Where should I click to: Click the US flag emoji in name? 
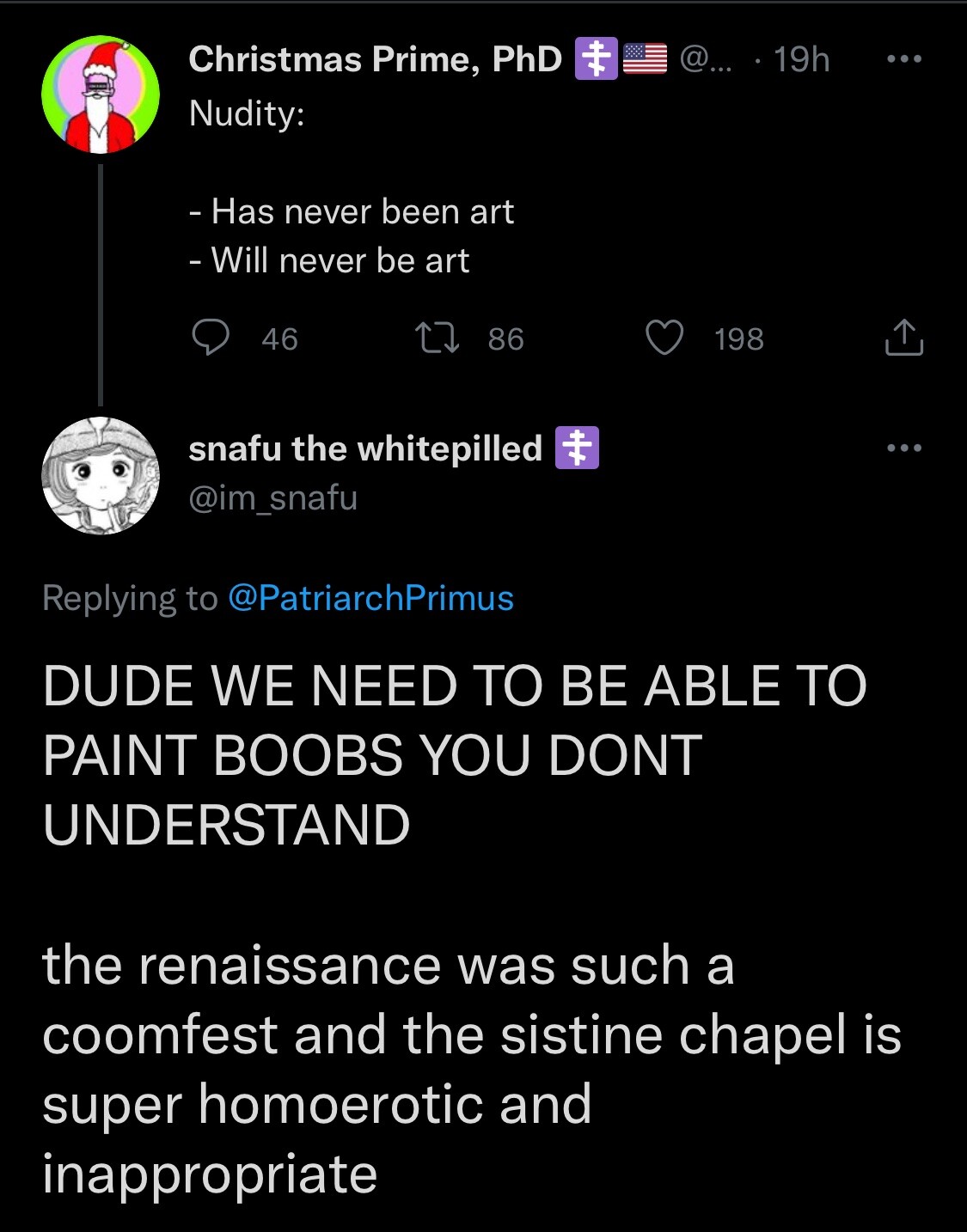645,59
